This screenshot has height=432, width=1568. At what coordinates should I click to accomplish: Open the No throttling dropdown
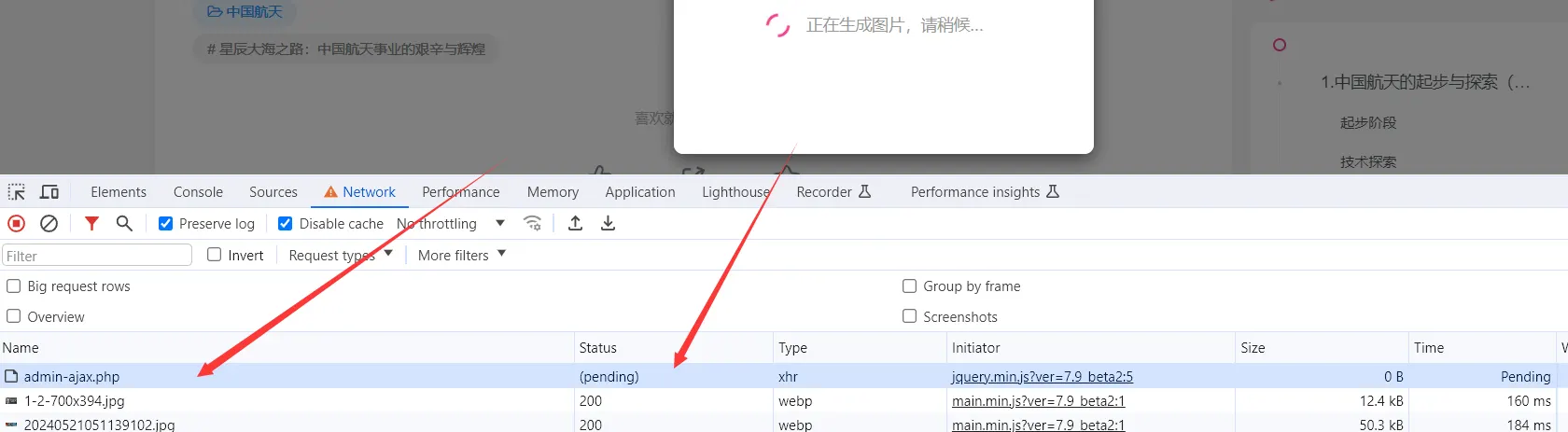[451, 224]
